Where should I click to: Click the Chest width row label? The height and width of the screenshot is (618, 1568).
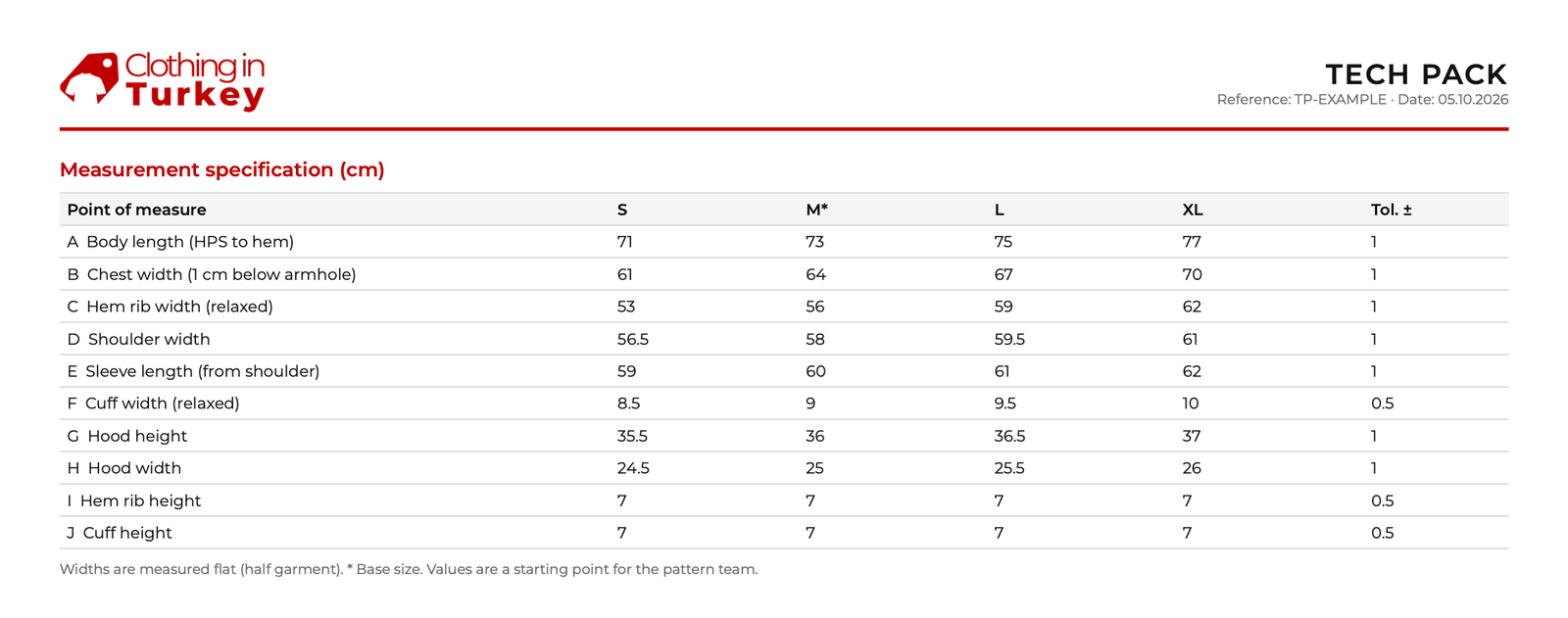(x=212, y=274)
